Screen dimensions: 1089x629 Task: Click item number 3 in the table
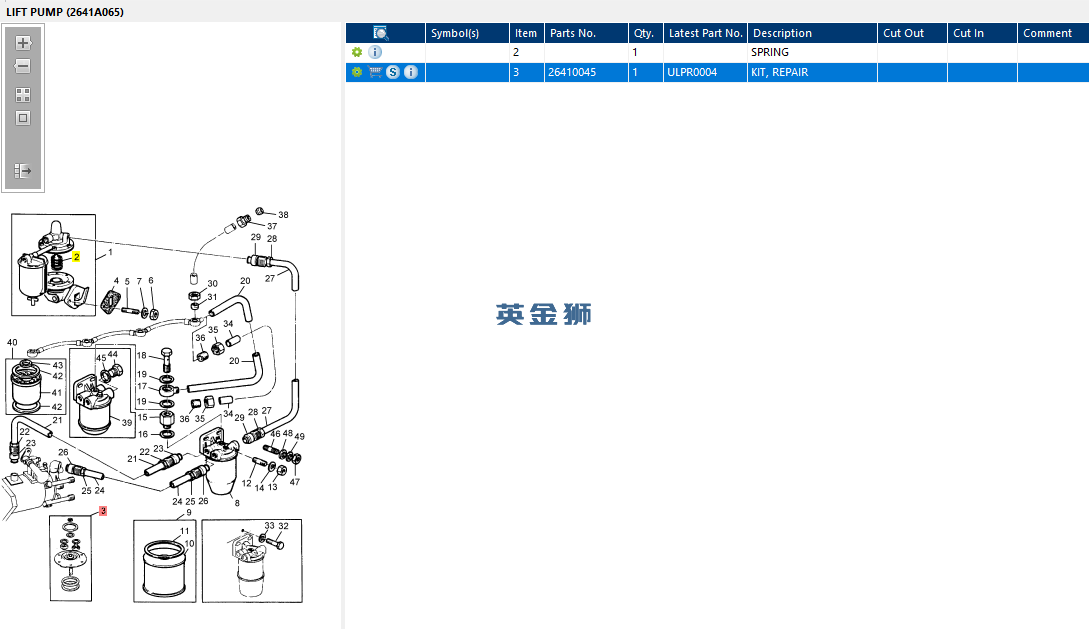pos(516,72)
